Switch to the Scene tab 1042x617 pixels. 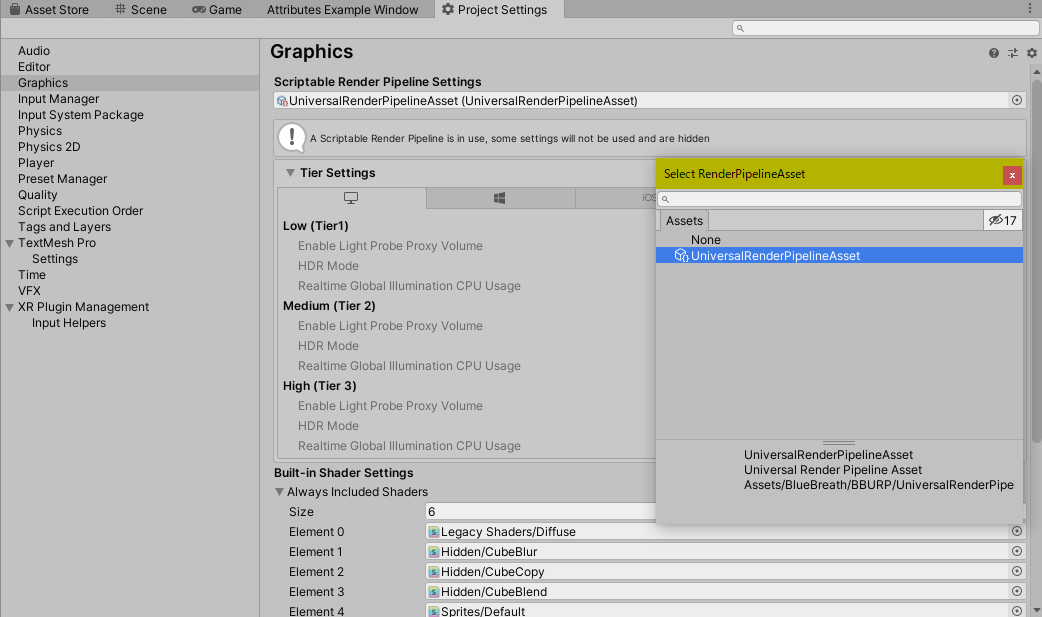pos(141,10)
